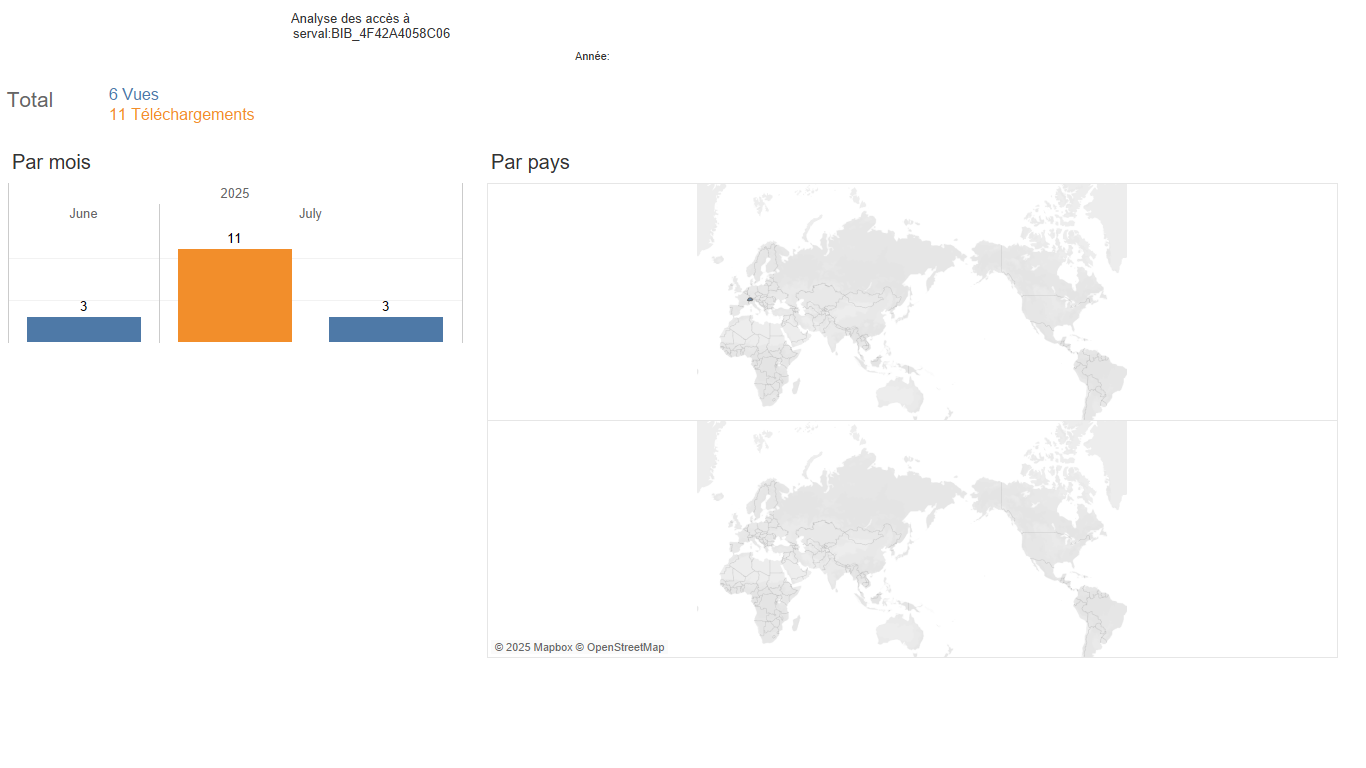Click the 'Année:' filter label

click(592, 57)
